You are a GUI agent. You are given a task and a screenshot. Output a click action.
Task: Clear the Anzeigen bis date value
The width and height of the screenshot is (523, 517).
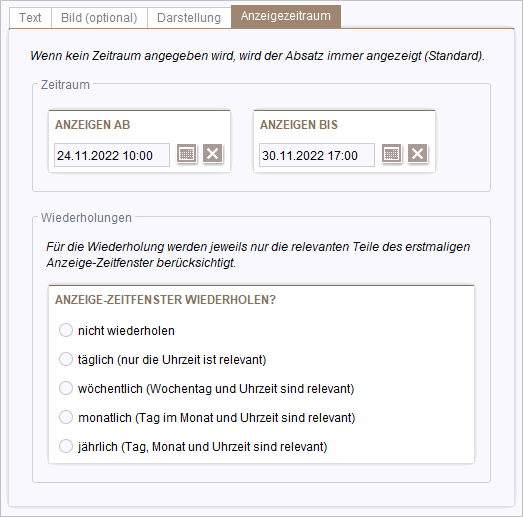(418, 154)
